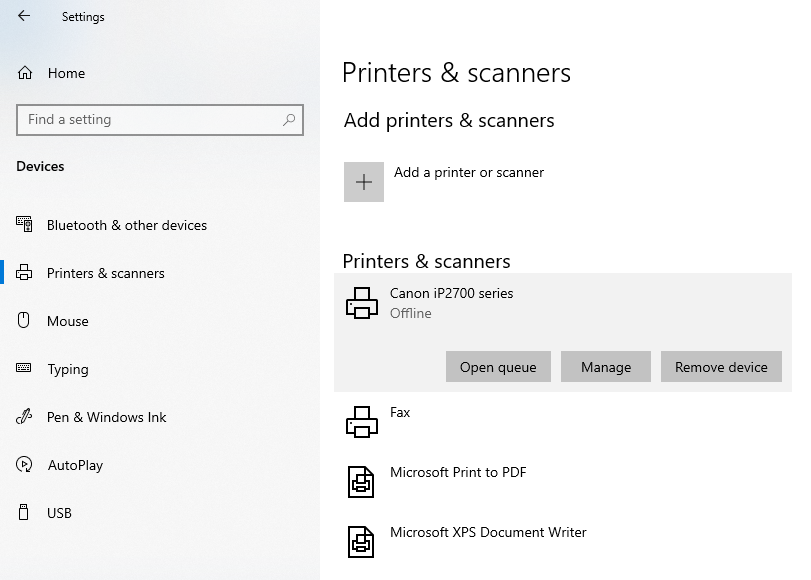Click the Microsoft XPS Document Writer icon
The width and height of the screenshot is (811, 580).
click(x=360, y=542)
